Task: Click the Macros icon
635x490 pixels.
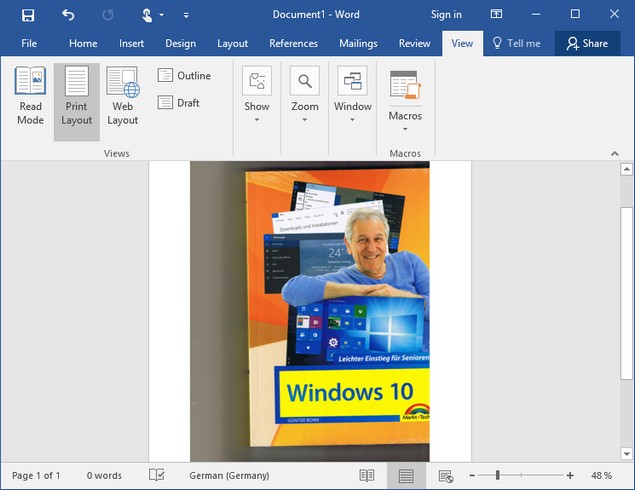Action: tap(405, 84)
